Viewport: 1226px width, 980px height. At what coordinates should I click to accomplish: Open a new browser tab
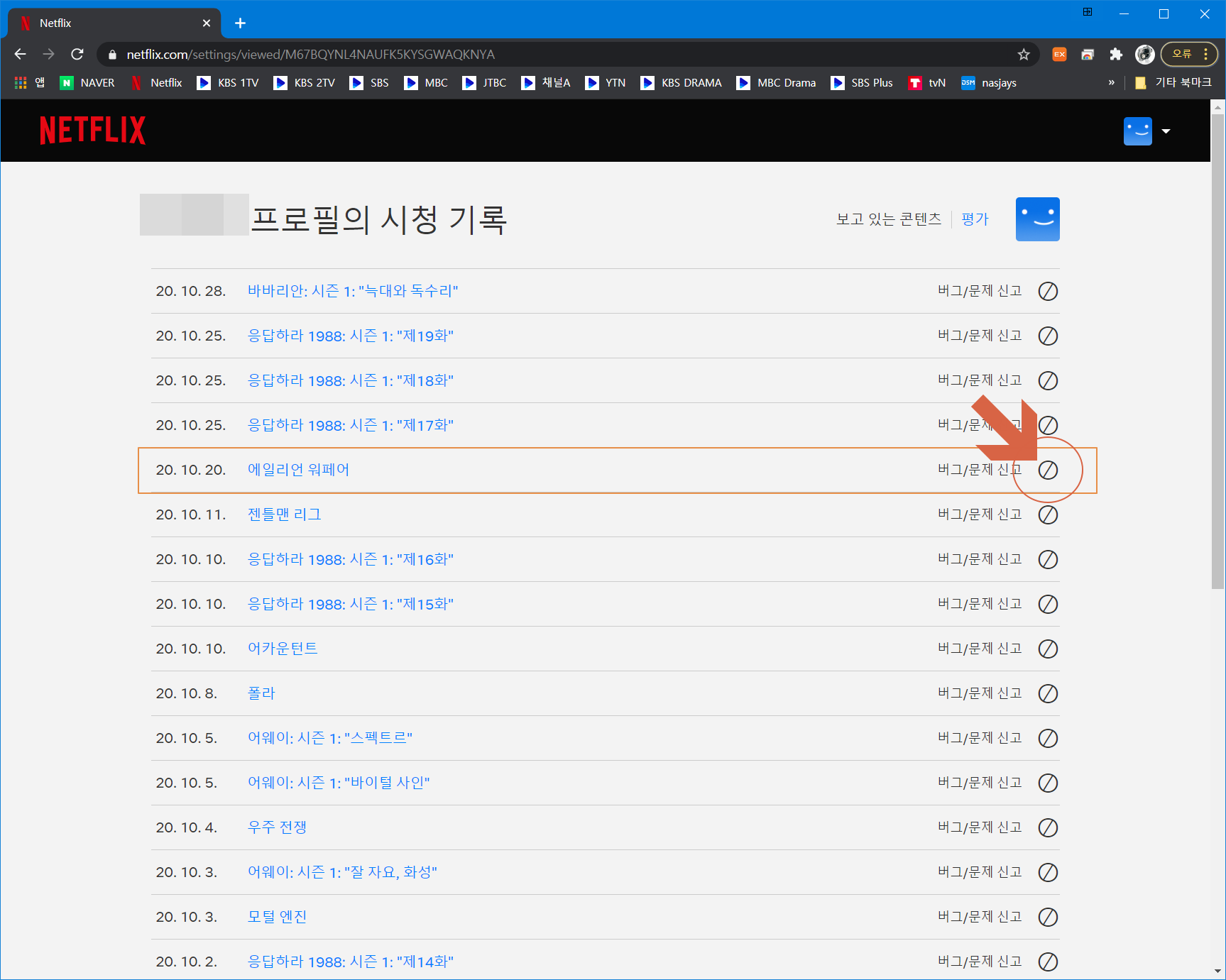pos(240,23)
